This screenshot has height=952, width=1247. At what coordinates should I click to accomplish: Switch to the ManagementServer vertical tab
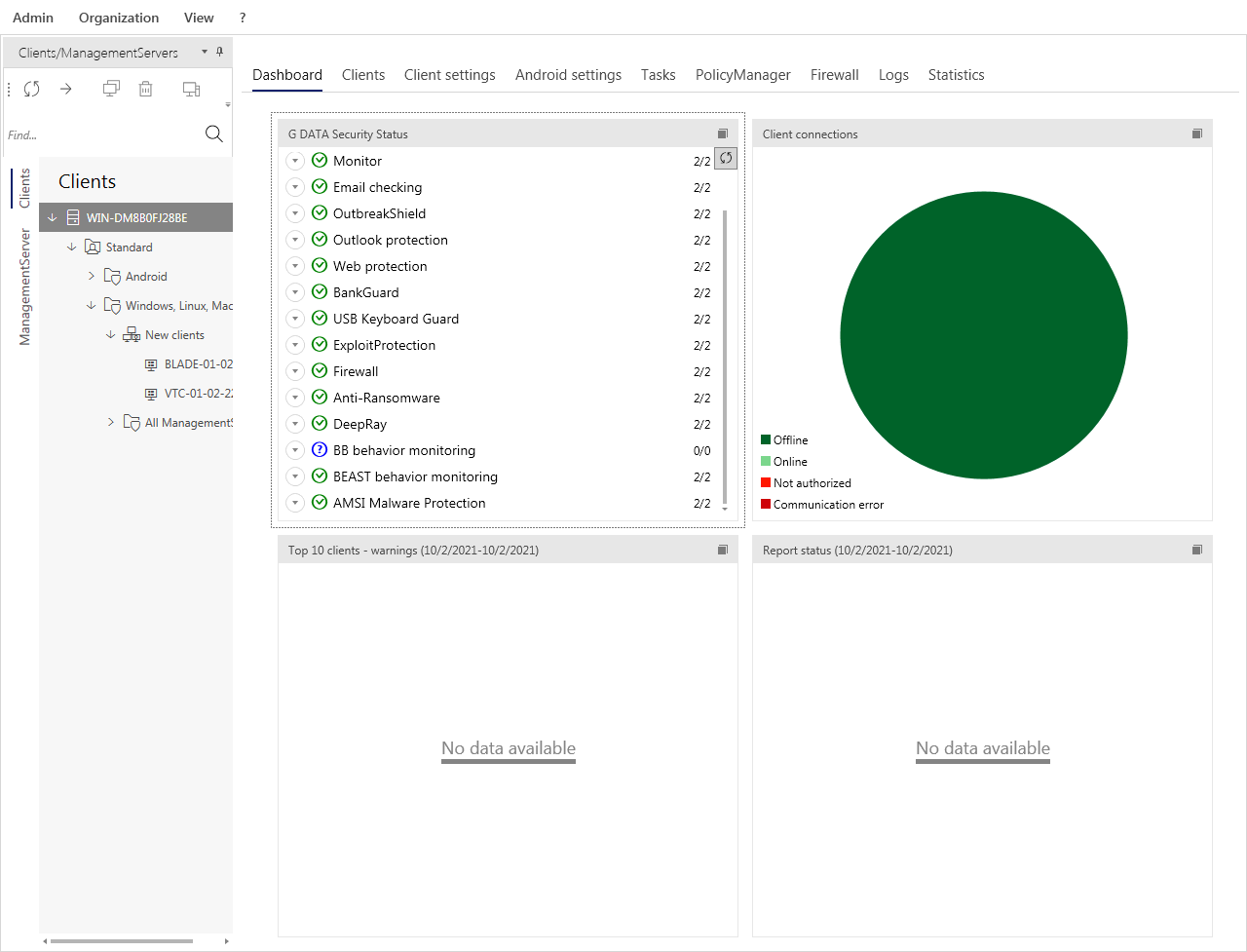(x=25, y=286)
